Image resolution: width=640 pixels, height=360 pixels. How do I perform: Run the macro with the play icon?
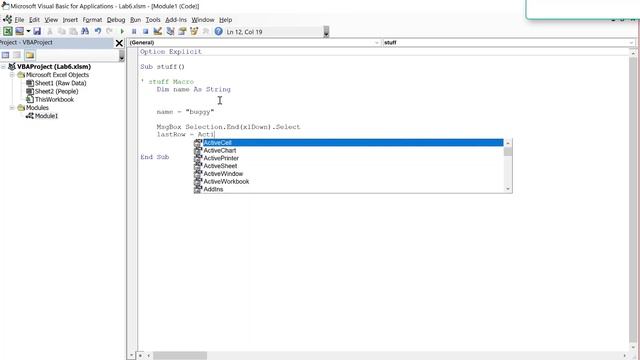(x=122, y=31)
